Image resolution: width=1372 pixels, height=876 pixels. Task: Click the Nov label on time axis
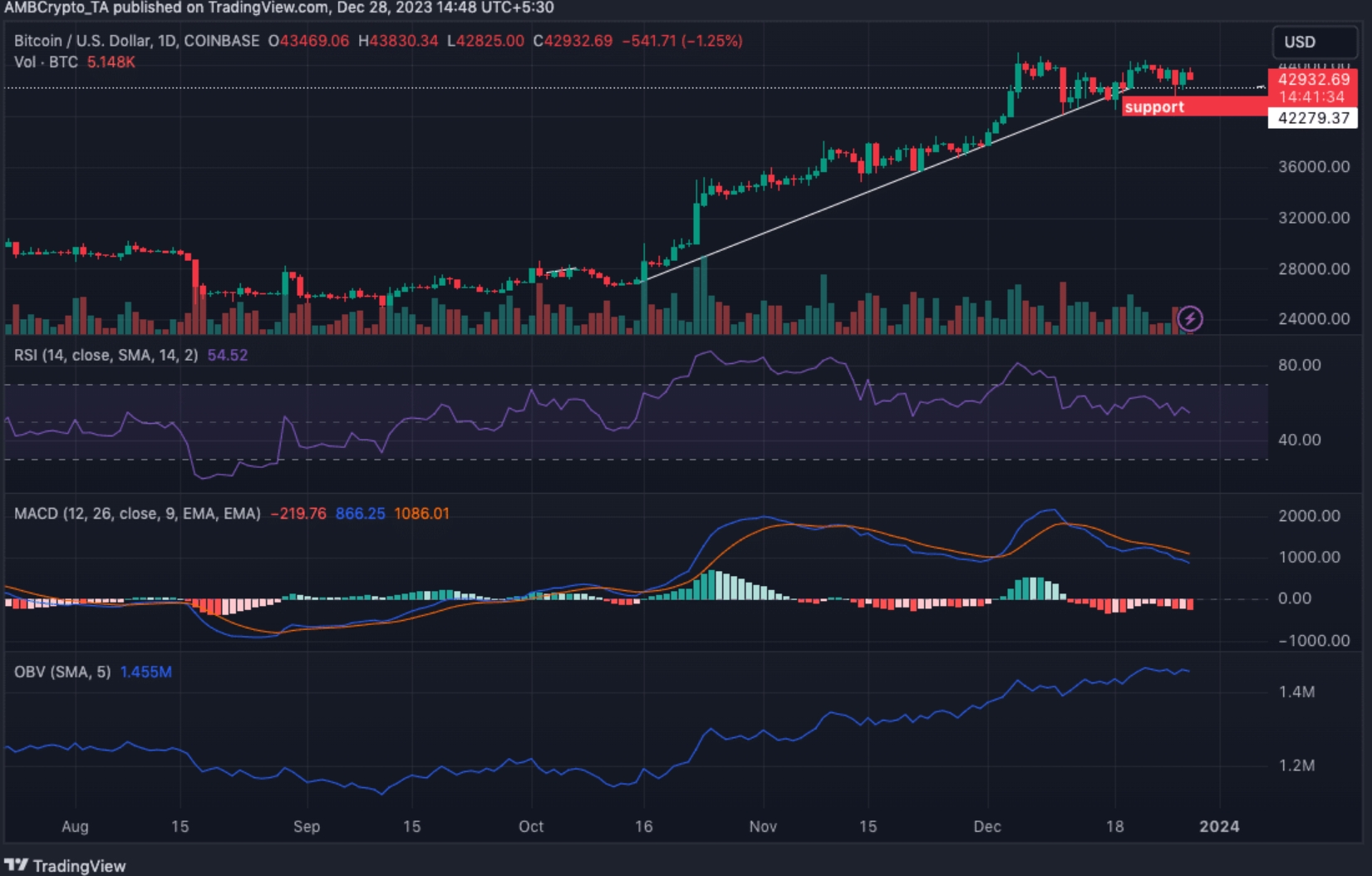(763, 827)
